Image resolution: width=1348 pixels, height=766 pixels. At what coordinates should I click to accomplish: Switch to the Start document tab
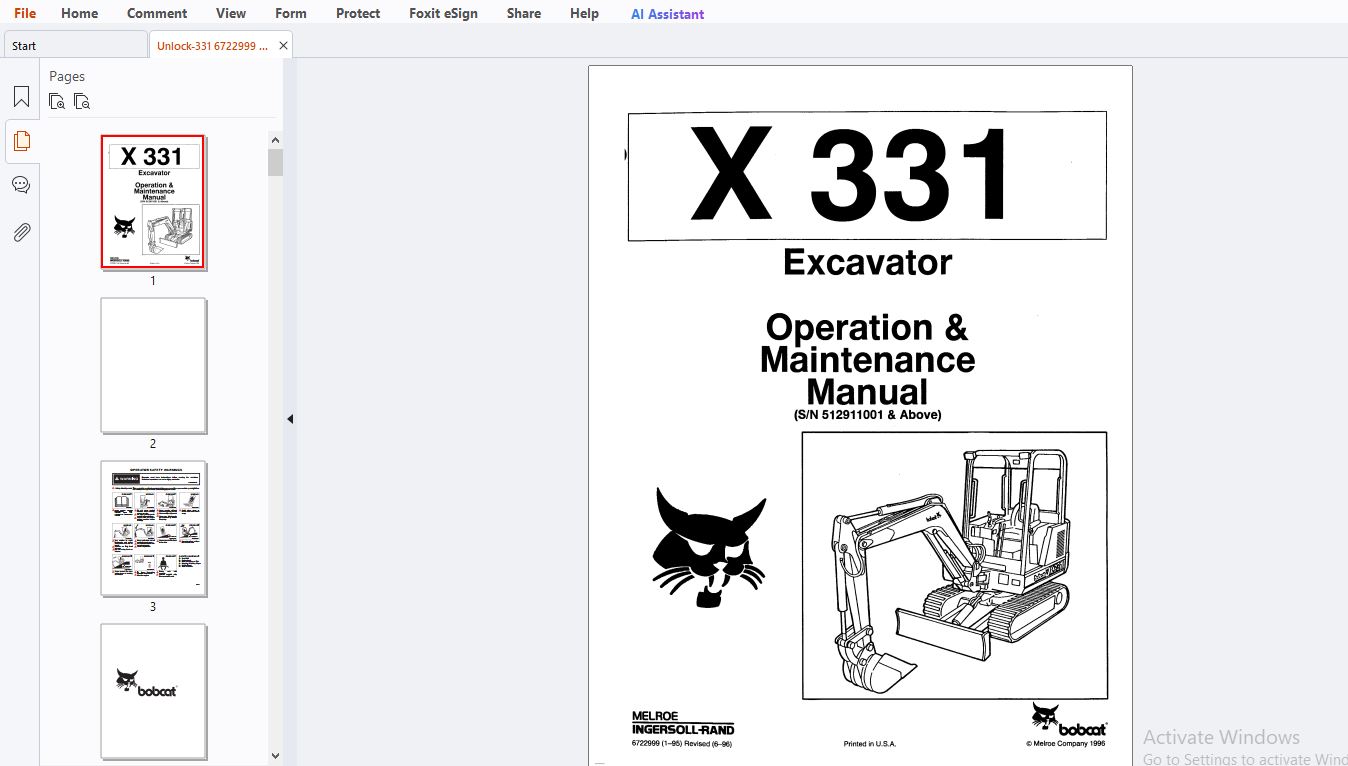(x=76, y=45)
